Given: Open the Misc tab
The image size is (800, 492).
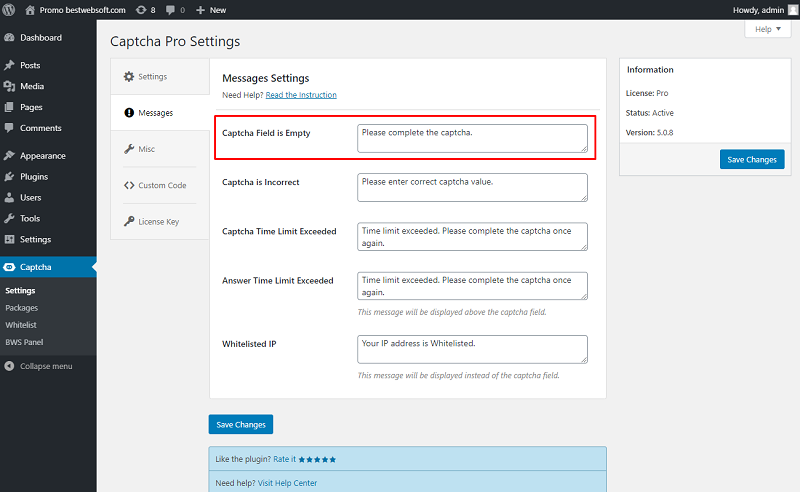Looking at the screenshot, I should (x=160, y=149).
